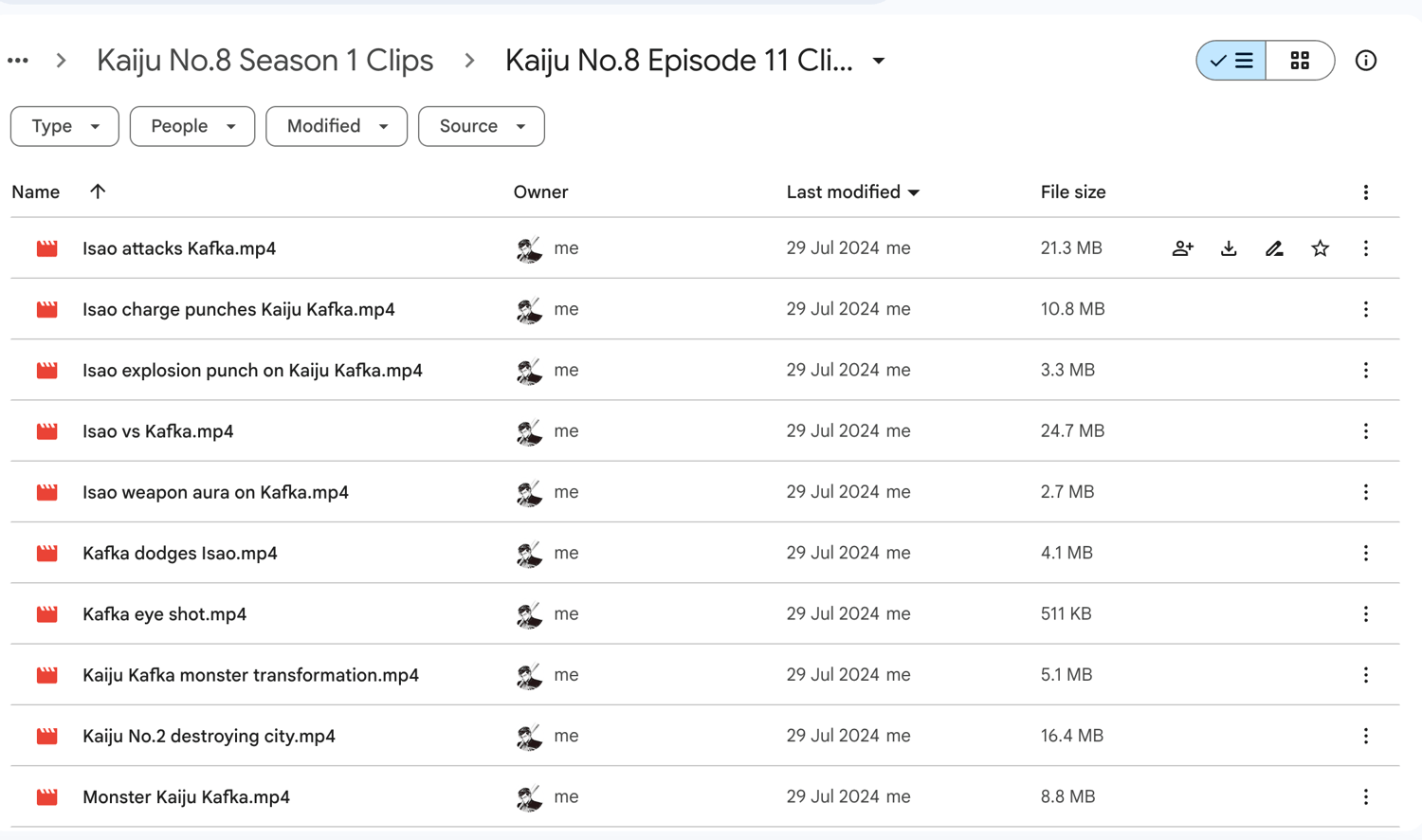1422x840 pixels.
Task: Select Kafka eye shot.mp4 file name
Action: 165,614
